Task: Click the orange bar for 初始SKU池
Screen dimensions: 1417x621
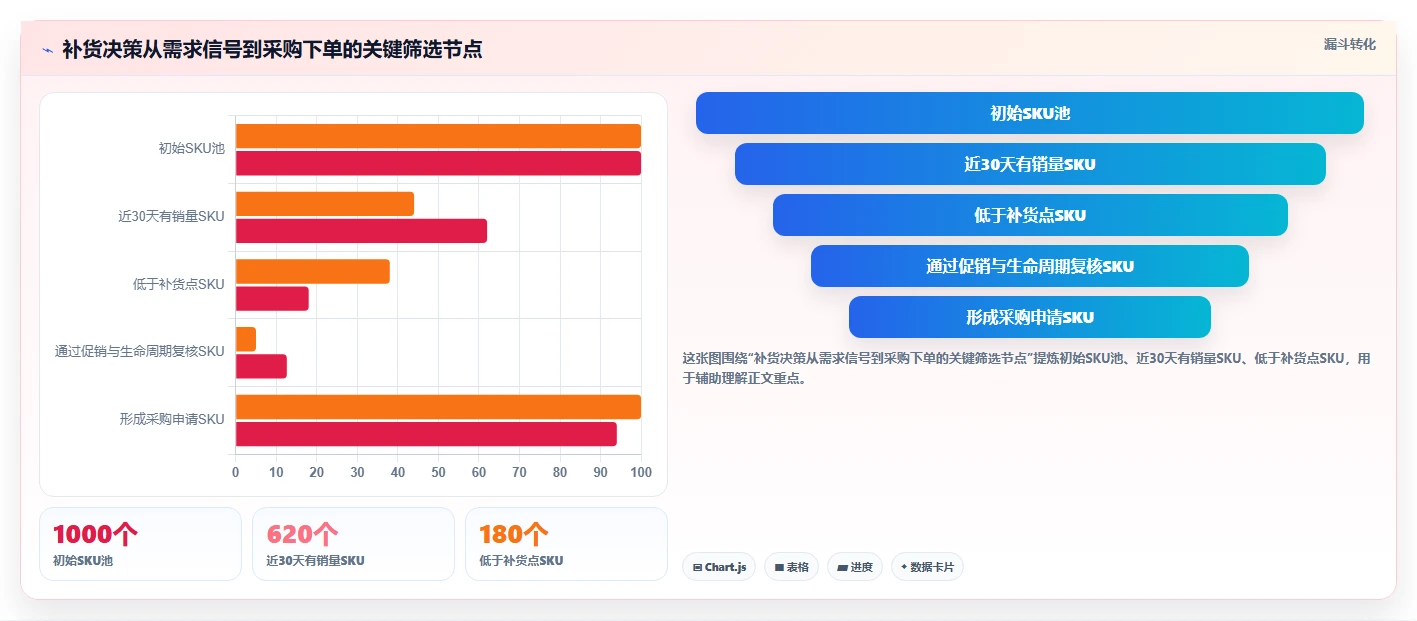Action: tap(438, 136)
